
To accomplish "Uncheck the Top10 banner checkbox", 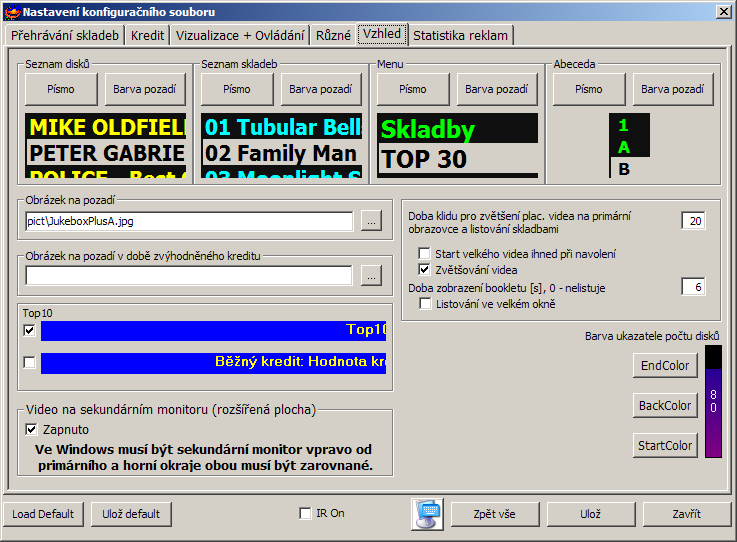I will click(x=29, y=330).
